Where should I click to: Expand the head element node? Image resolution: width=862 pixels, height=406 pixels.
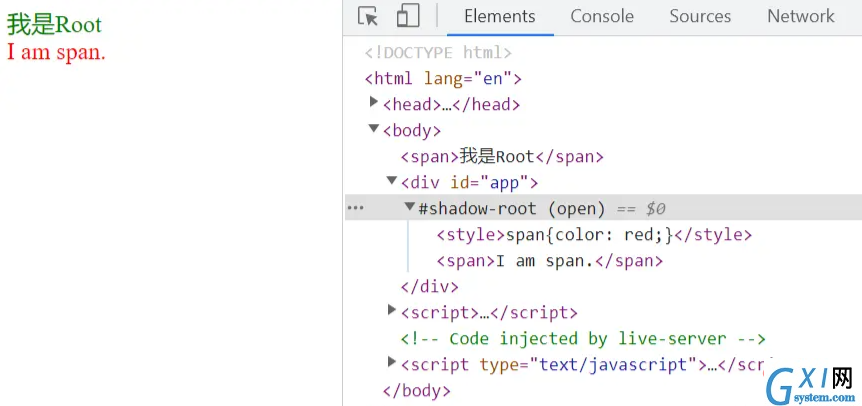coord(374,102)
